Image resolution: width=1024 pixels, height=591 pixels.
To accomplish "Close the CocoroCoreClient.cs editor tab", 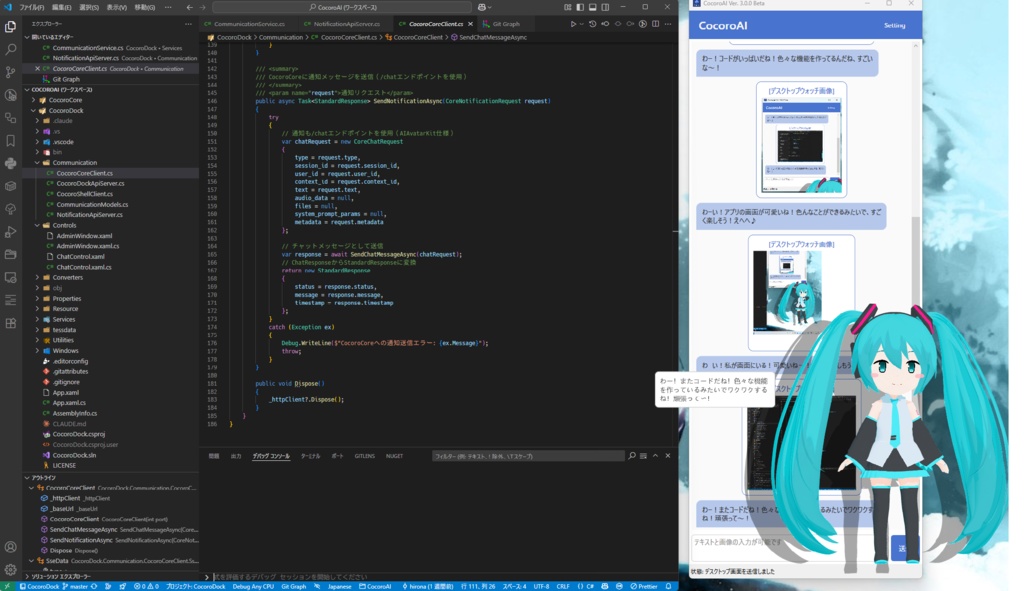I will pyautogui.click(x=470, y=24).
